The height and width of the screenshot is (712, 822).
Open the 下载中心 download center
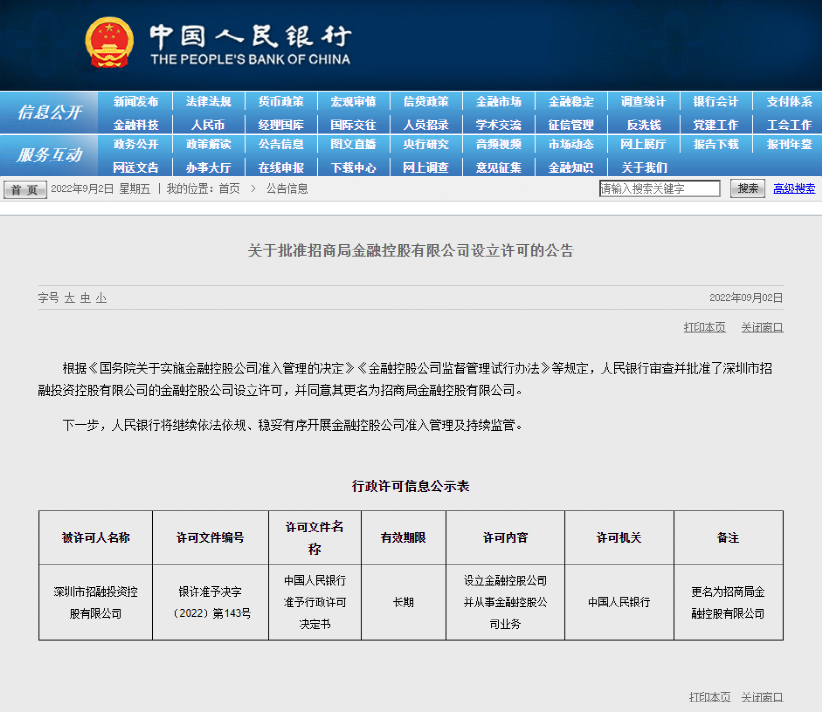(x=352, y=167)
